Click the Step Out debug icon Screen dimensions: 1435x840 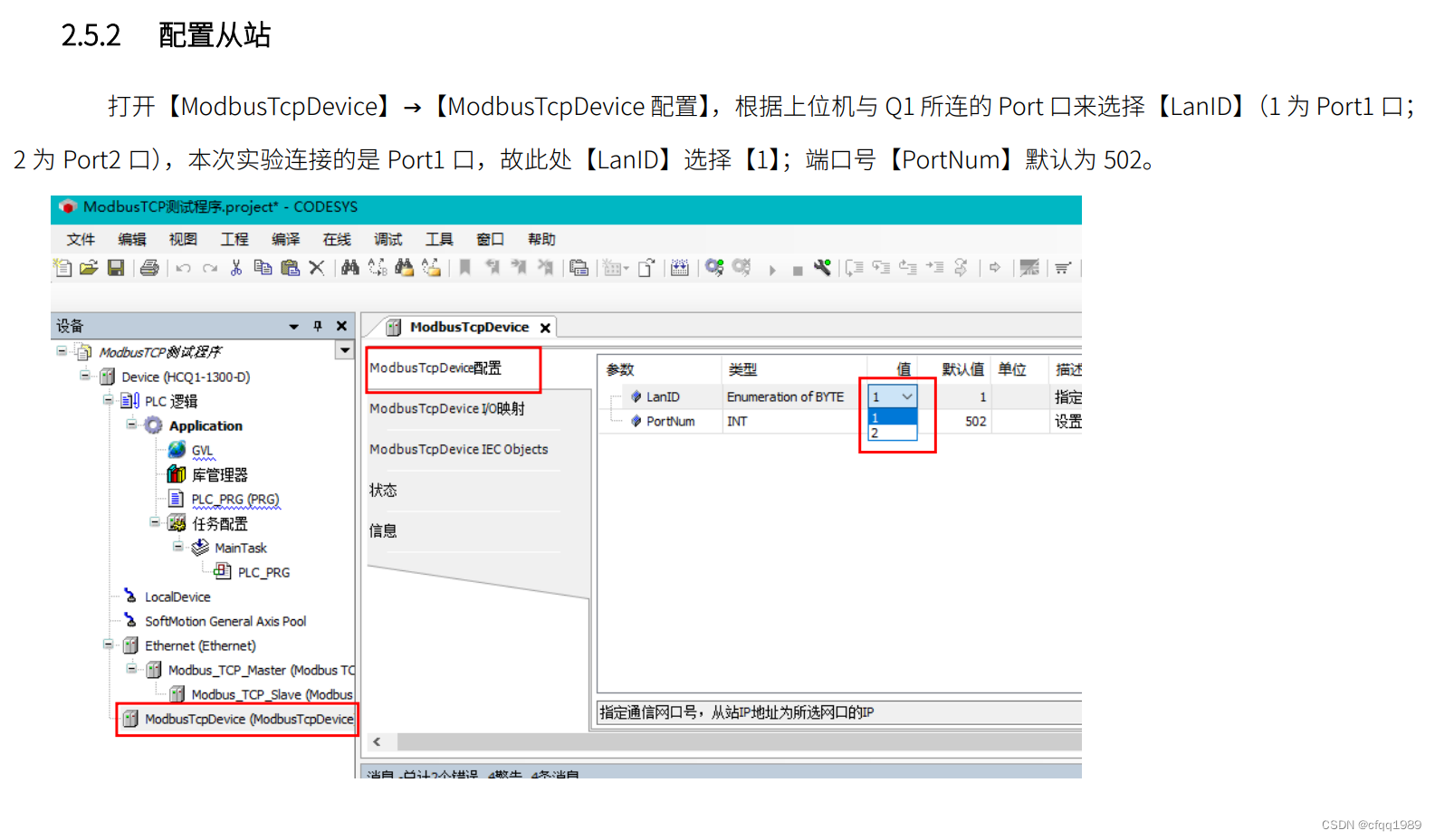(907, 267)
